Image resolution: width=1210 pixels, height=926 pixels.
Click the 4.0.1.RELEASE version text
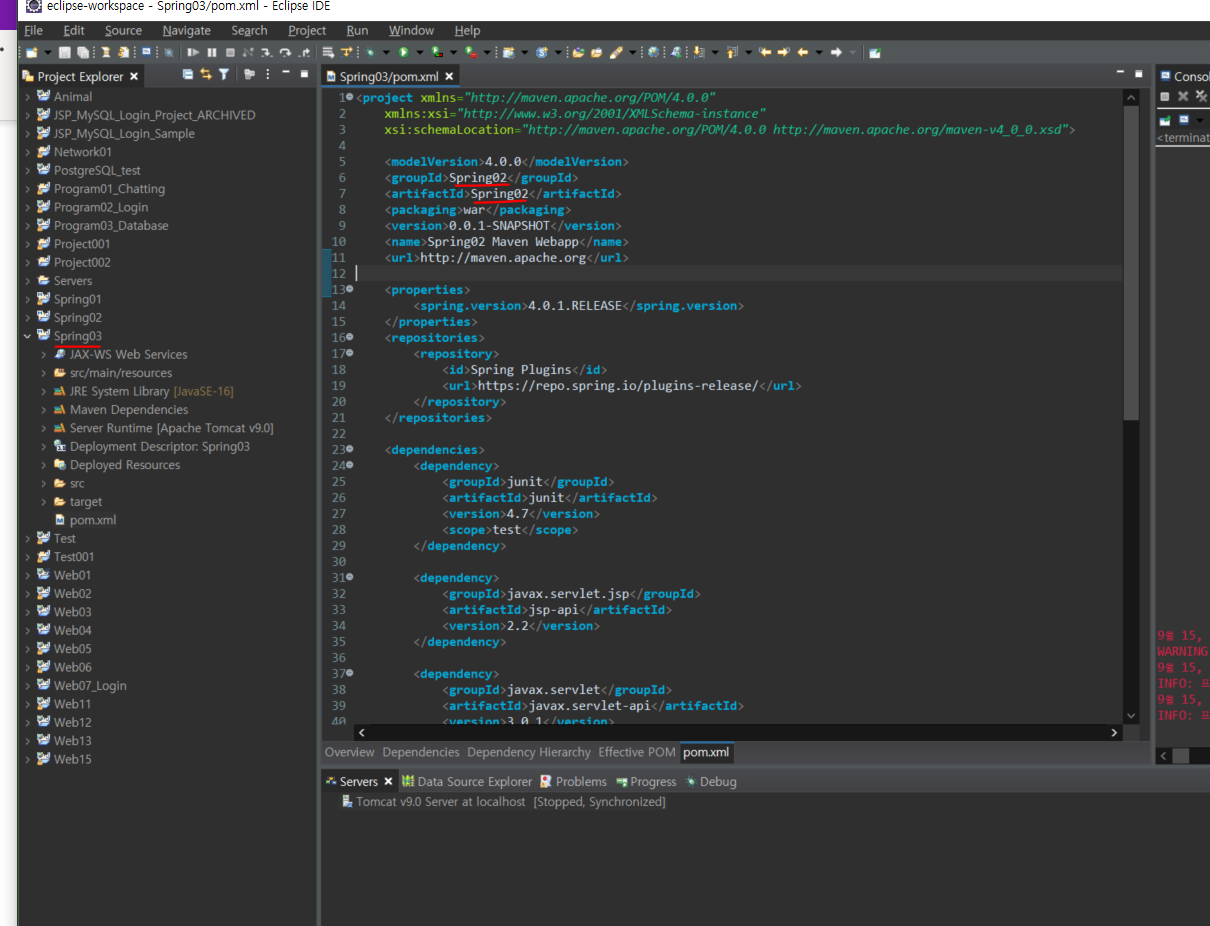(x=574, y=305)
